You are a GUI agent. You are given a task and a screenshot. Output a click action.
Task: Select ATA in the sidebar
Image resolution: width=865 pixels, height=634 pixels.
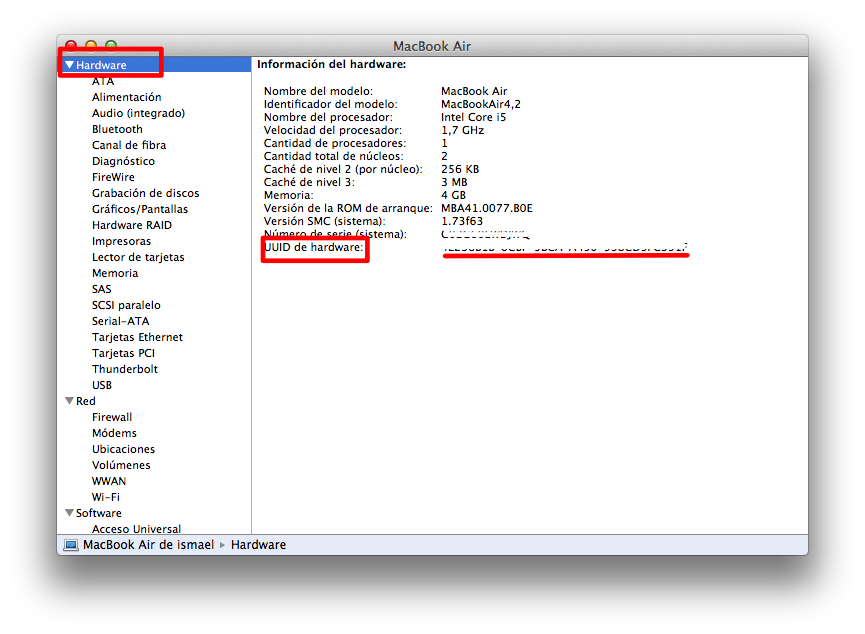(x=103, y=81)
